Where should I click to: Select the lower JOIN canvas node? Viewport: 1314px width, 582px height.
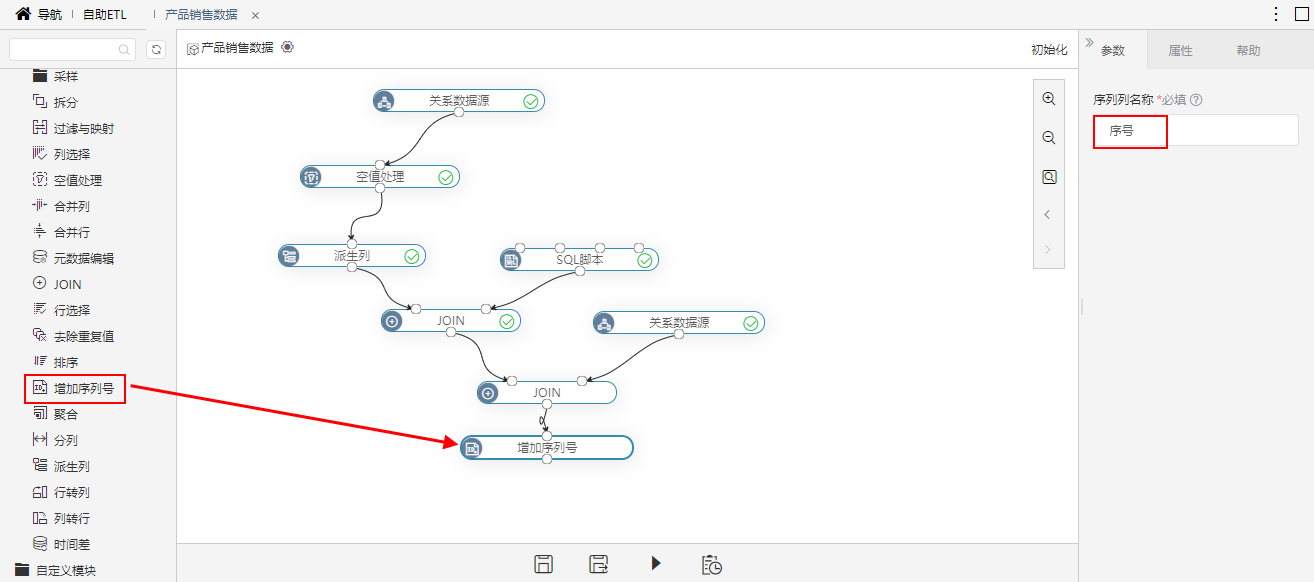pyautogui.click(x=547, y=393)
